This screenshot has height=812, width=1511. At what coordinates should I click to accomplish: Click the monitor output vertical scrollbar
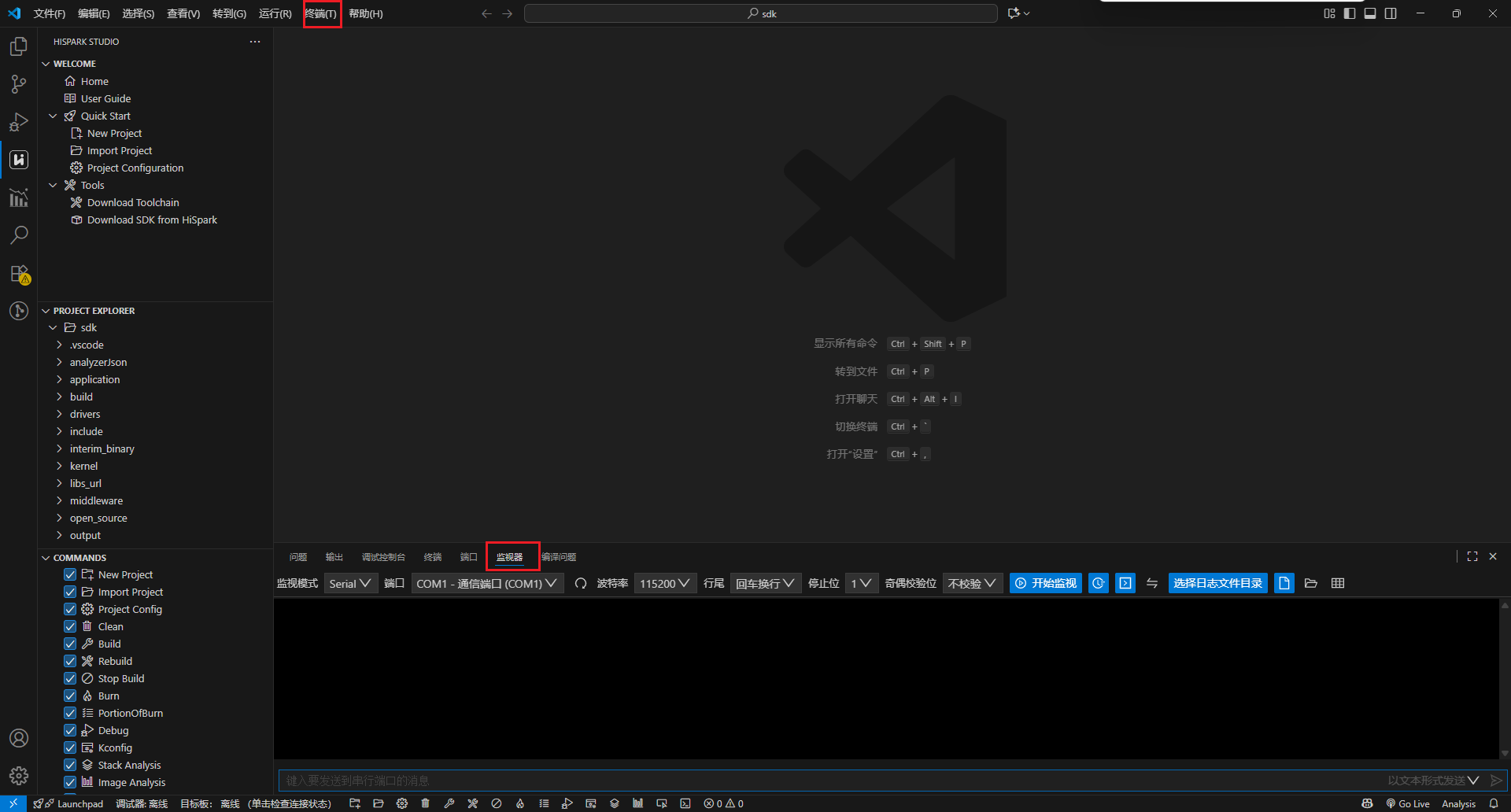point(1504,678)
